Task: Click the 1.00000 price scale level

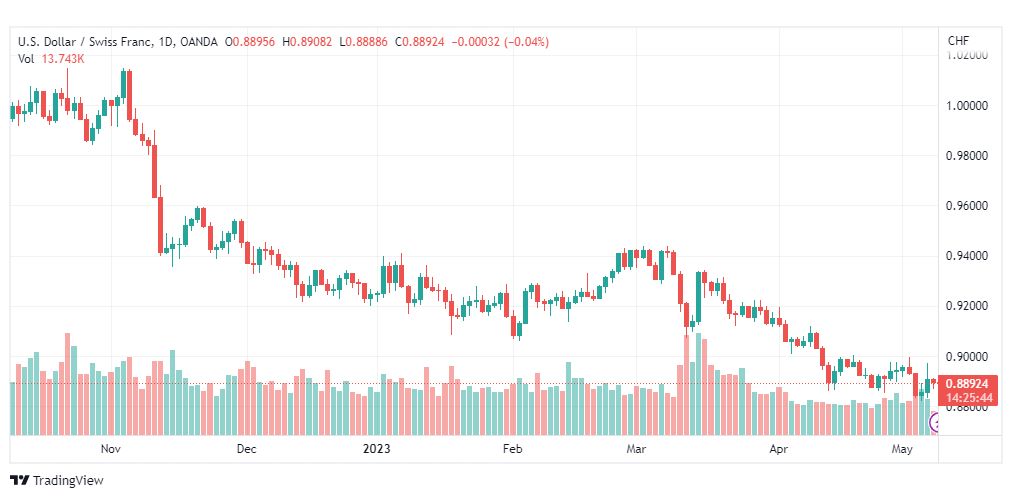Action: coord(968,105)
